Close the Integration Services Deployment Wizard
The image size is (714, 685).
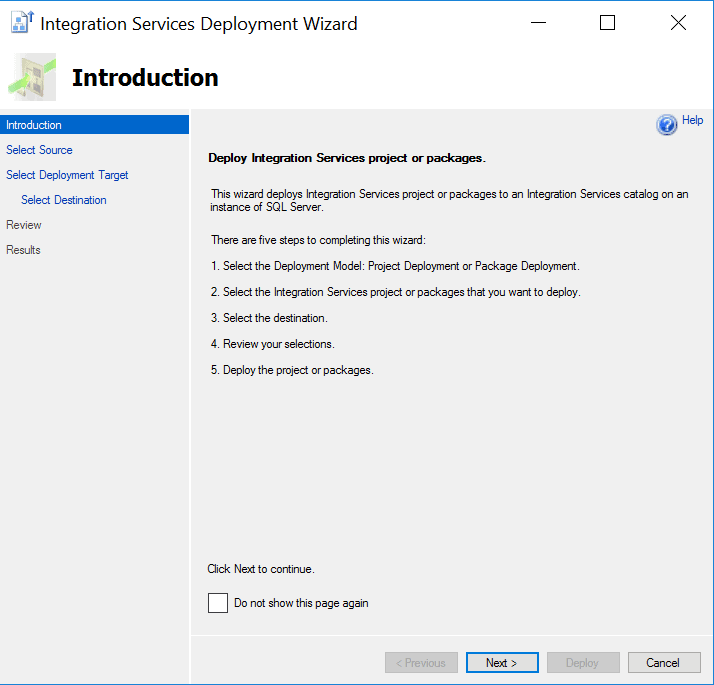click(678, 23)
